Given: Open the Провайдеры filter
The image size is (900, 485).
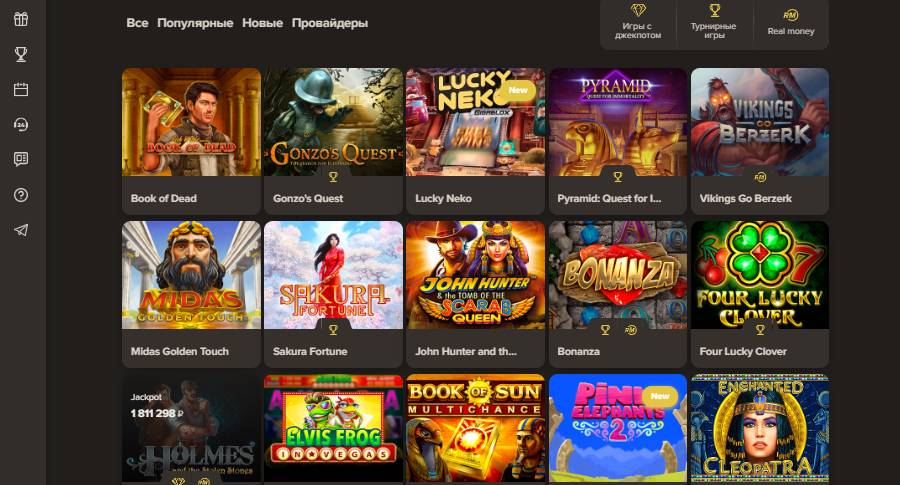Looking at the screenshot, I should pyautogui.click(x=329, y=23).
